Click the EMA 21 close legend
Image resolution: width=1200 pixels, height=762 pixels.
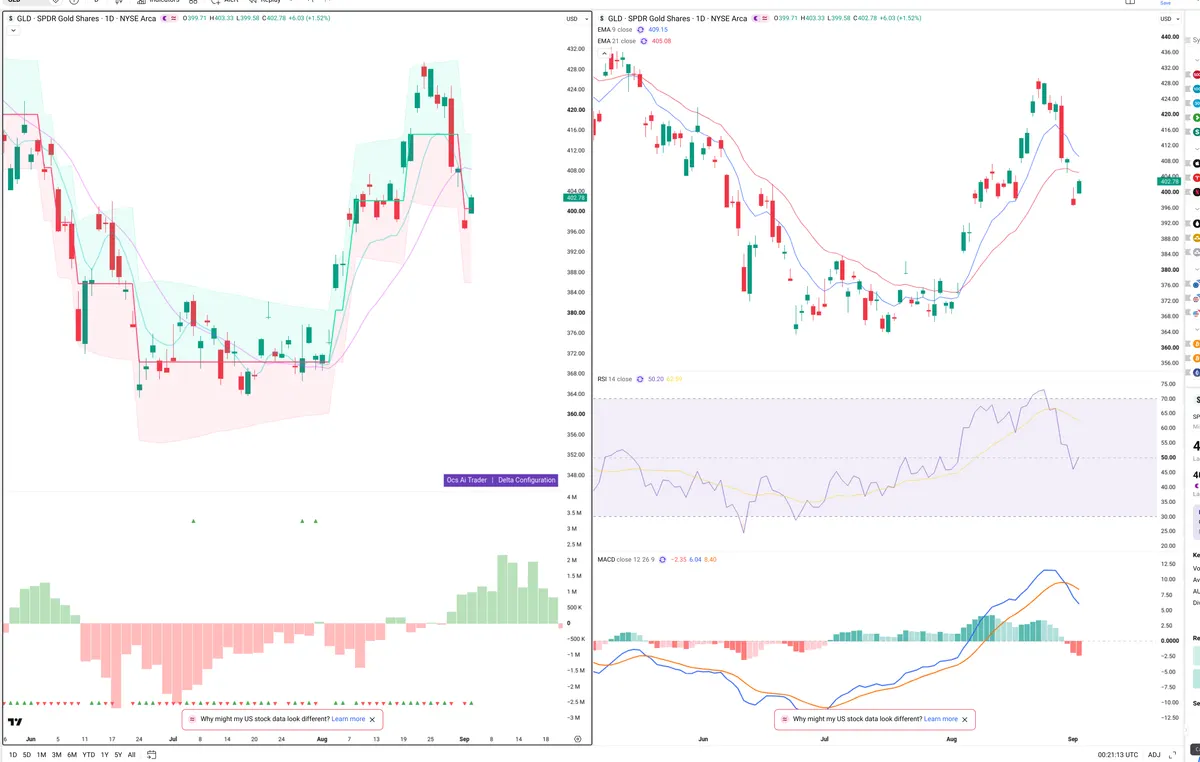(x=616, y=41)
